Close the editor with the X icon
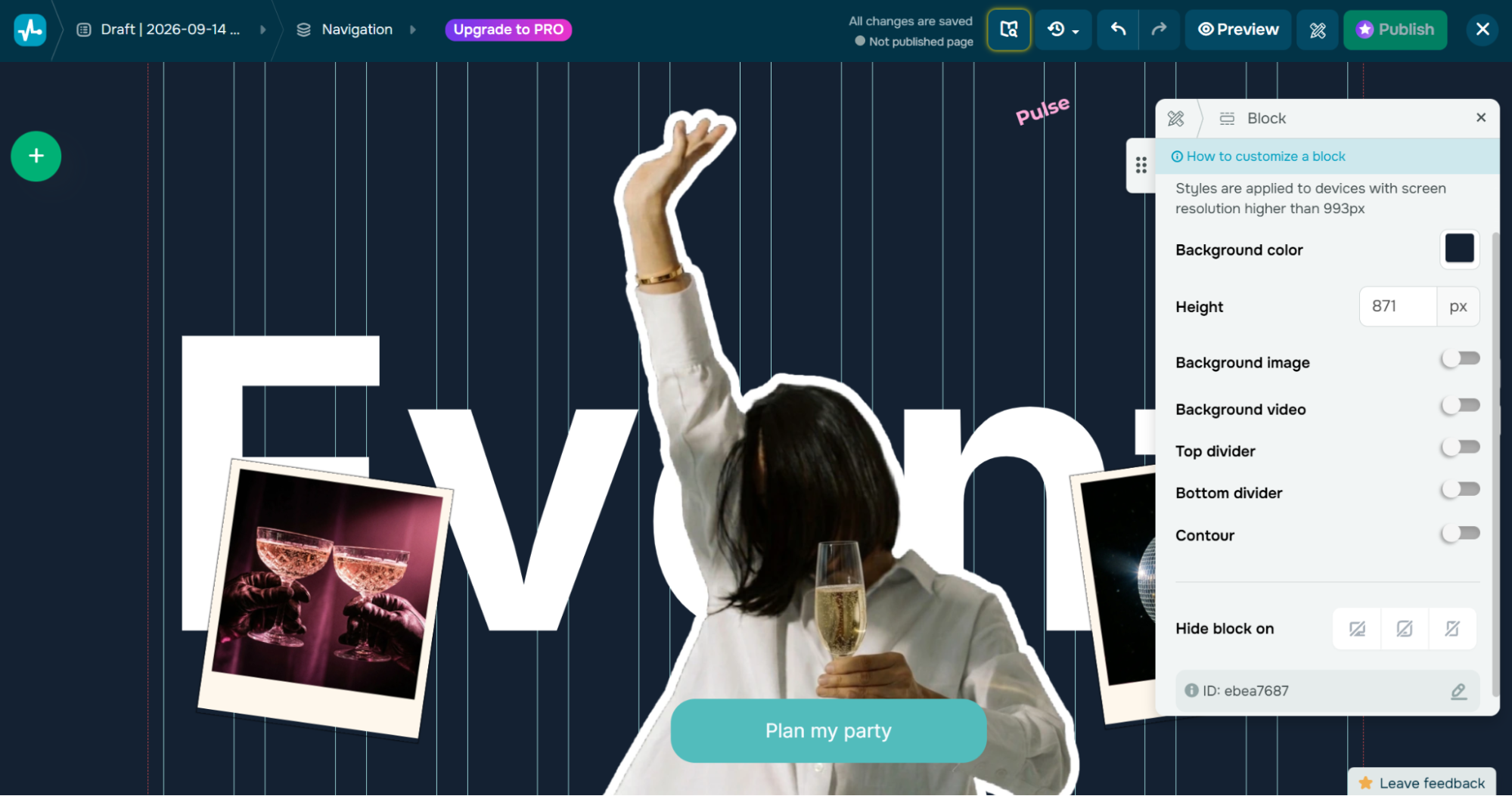 (x=1483, y=29)
